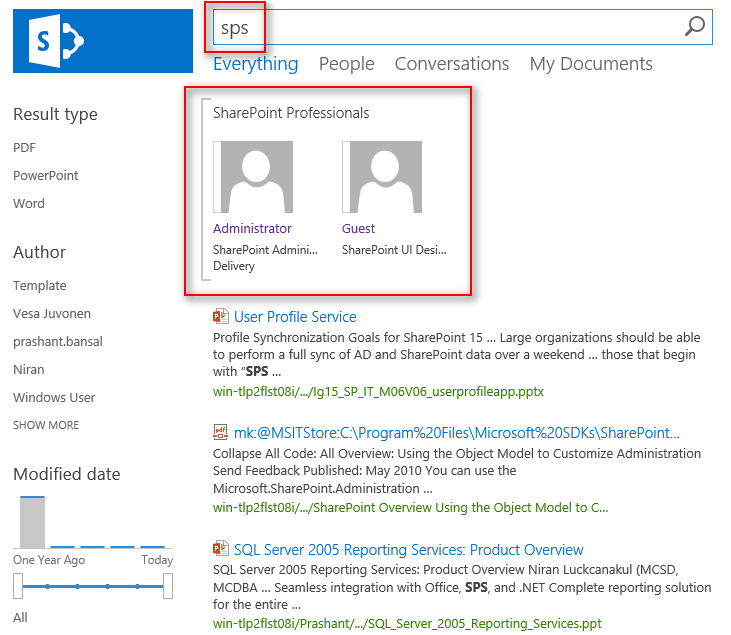Click the SharePoint UI Desi... job title text
The image size is (731, 635).
point(394,250)
